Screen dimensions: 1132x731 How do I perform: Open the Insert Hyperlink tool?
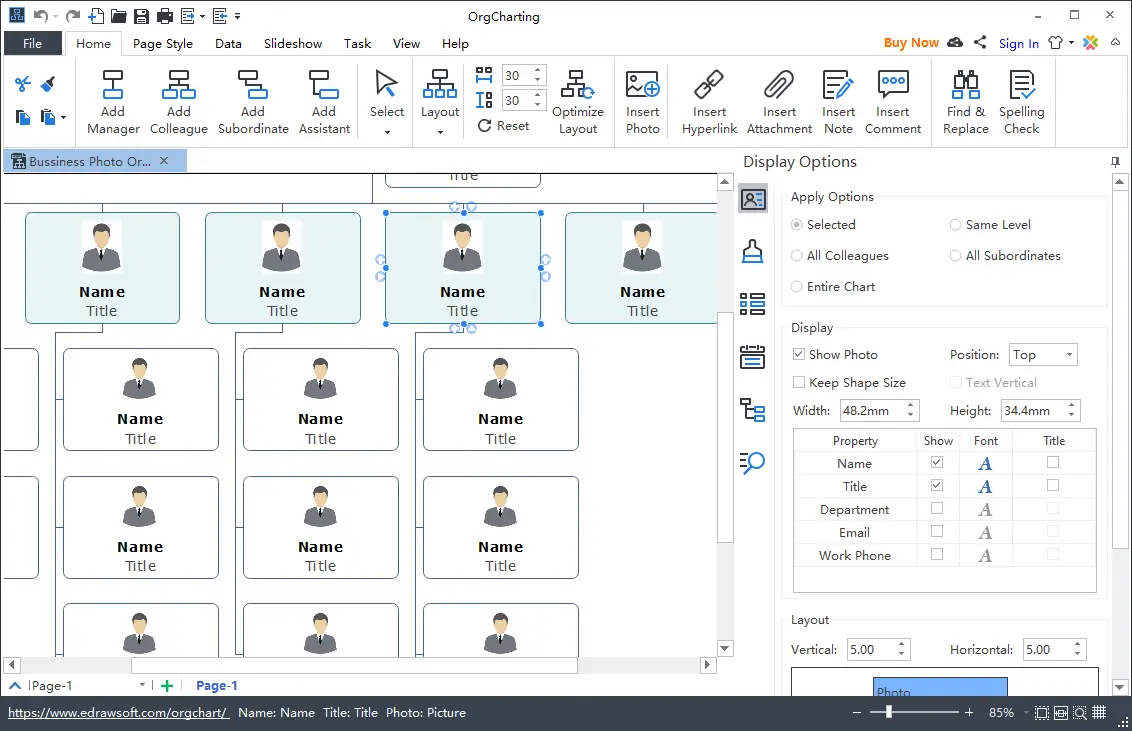pos(709,100)
